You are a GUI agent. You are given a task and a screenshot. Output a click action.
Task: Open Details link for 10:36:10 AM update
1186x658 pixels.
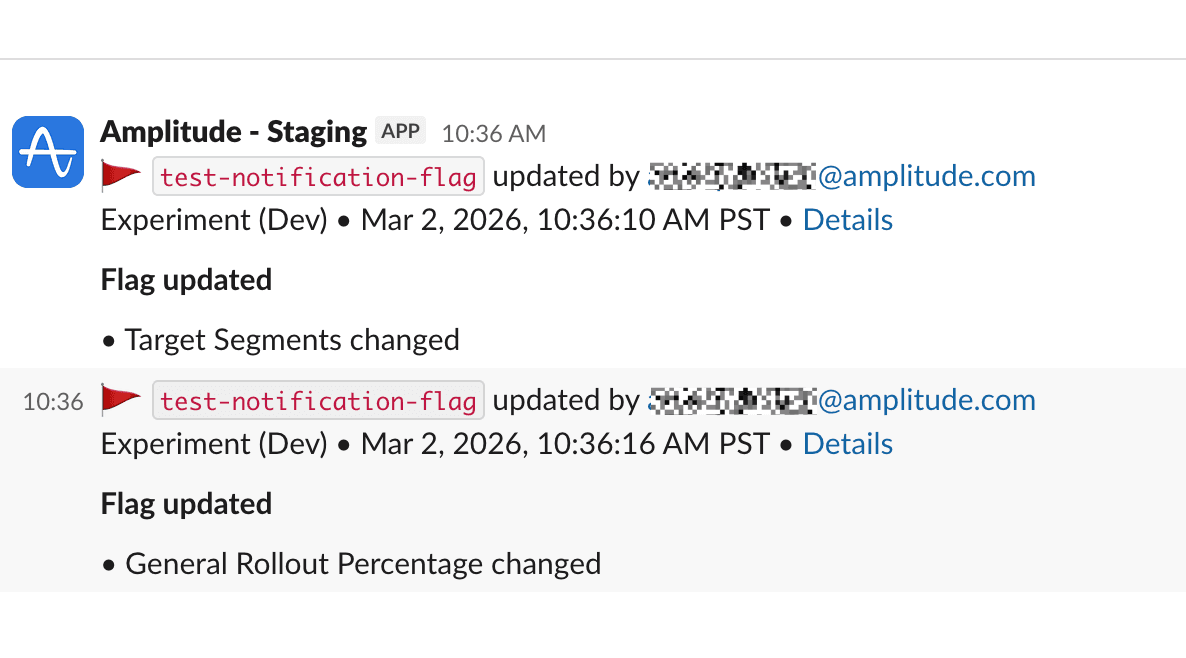[848, 220]
